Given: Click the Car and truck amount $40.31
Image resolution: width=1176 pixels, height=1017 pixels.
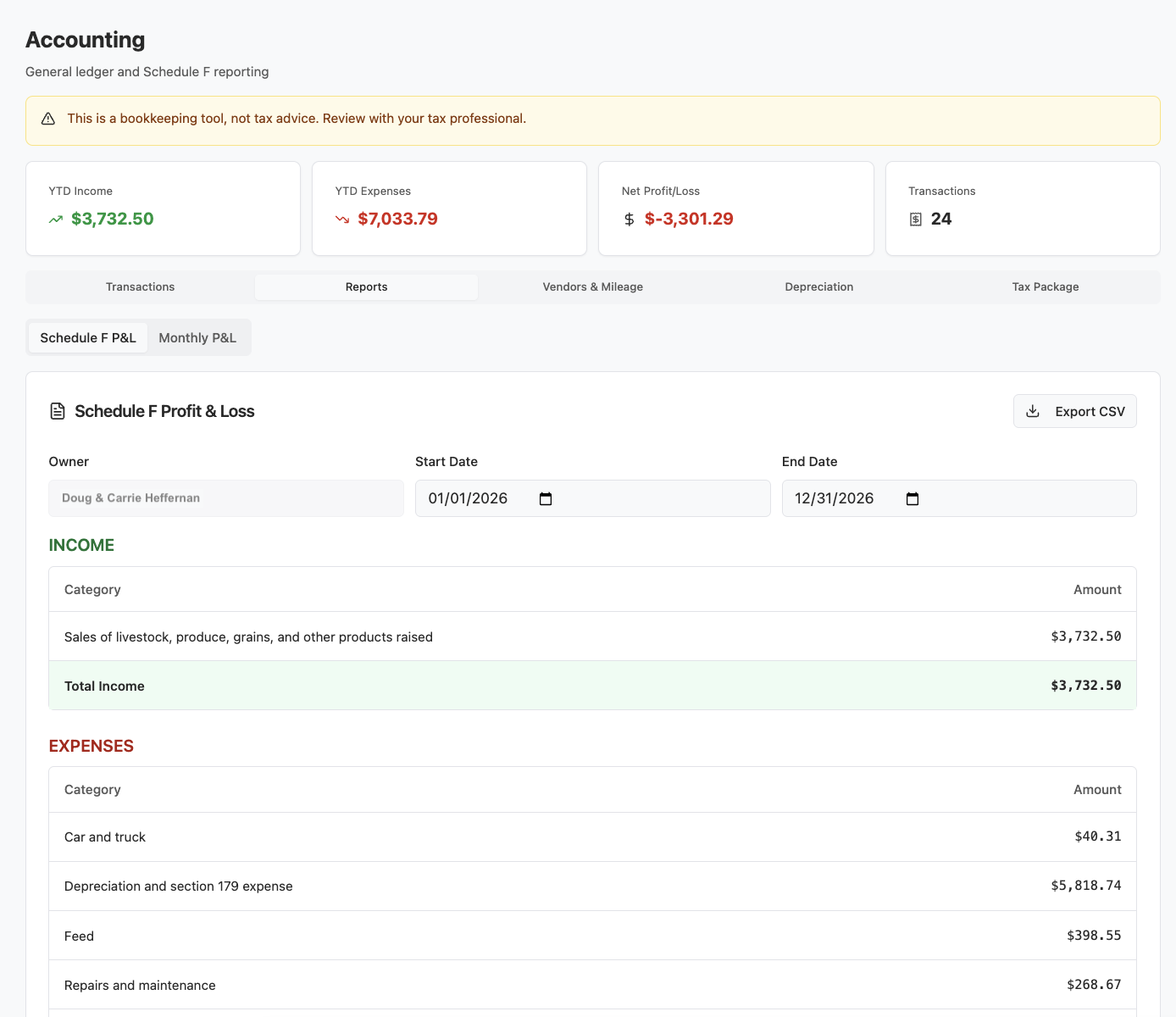Looking at the screenshot, I should pyautogui.click(x=1097, y=836).
